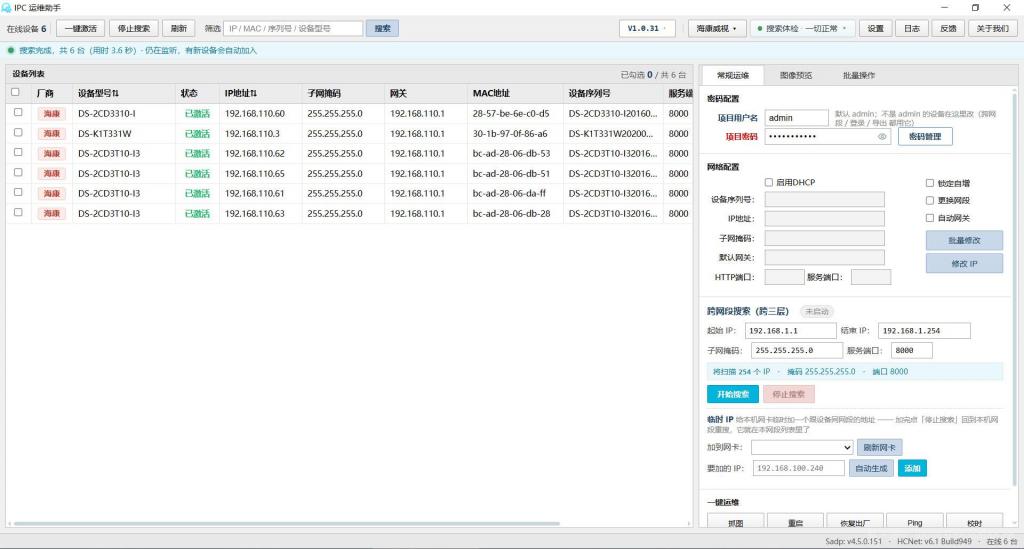Screen dimensions: 1024x549
Task: Click the 重启 reboot button
Action: coord(795,522)
